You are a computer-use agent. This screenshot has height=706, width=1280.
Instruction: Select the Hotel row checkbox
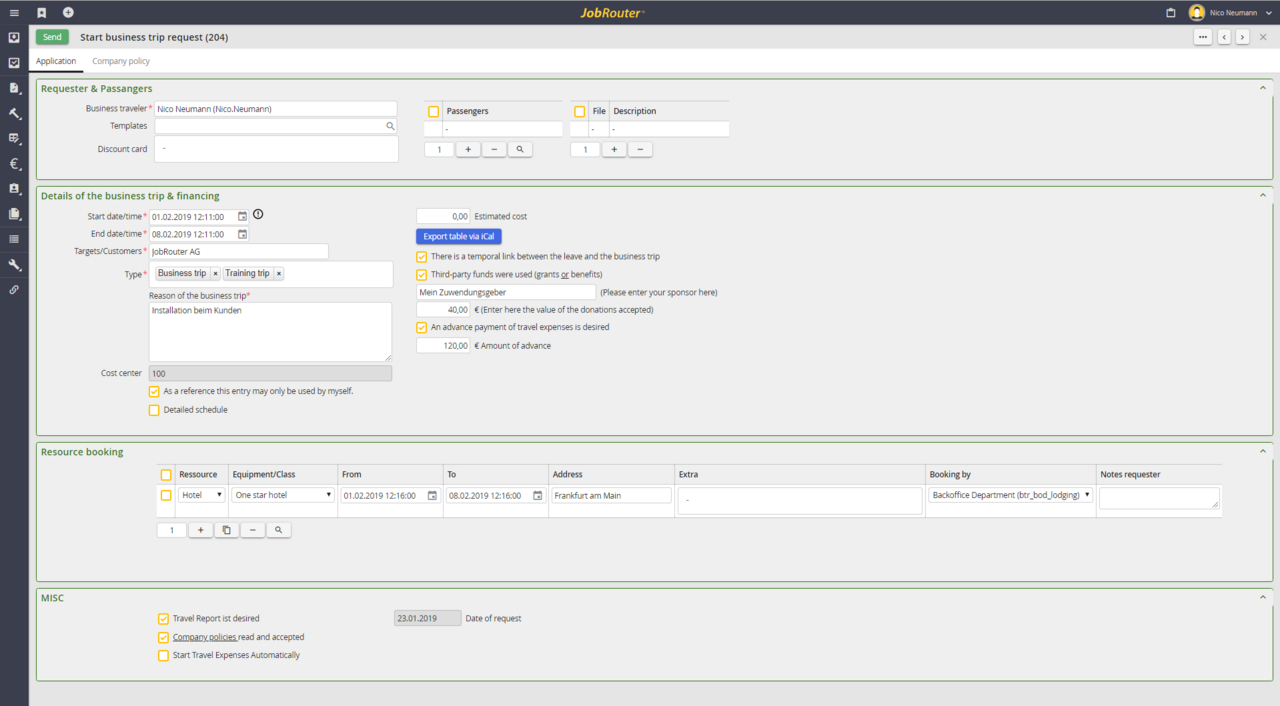166,495
